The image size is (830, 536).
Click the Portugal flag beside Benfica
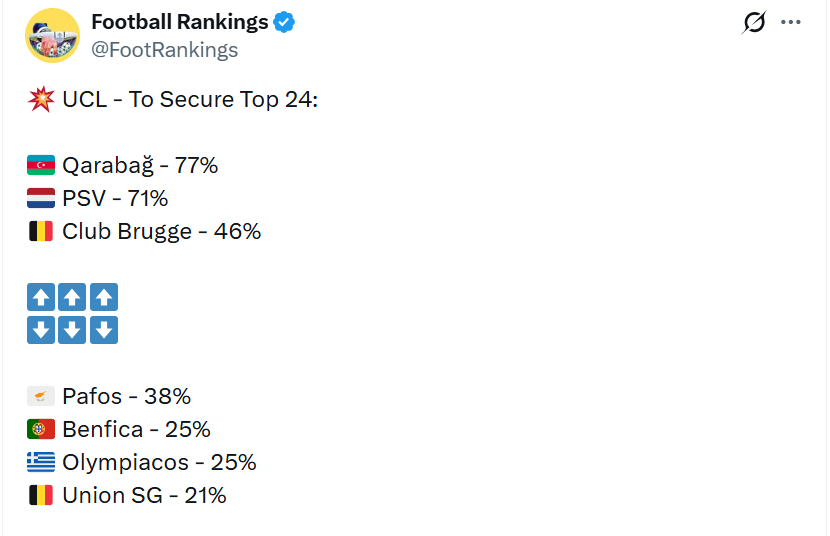pyautogui.click(x=41, y=429)
